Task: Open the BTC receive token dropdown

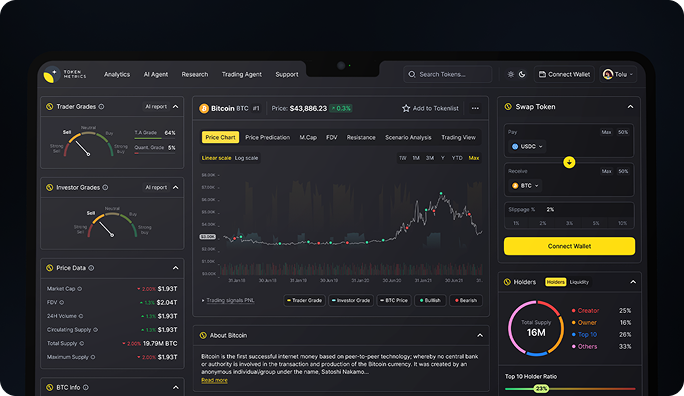Action: (x=525, y=186)
